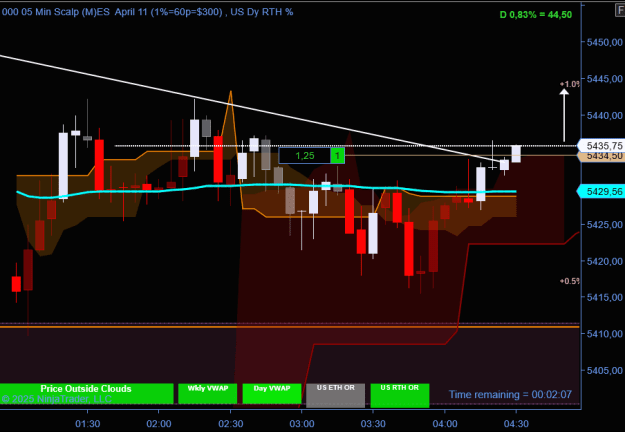The image size is (625, 432).
Task: Click the +0.5% level label
Action: [570, 281]
